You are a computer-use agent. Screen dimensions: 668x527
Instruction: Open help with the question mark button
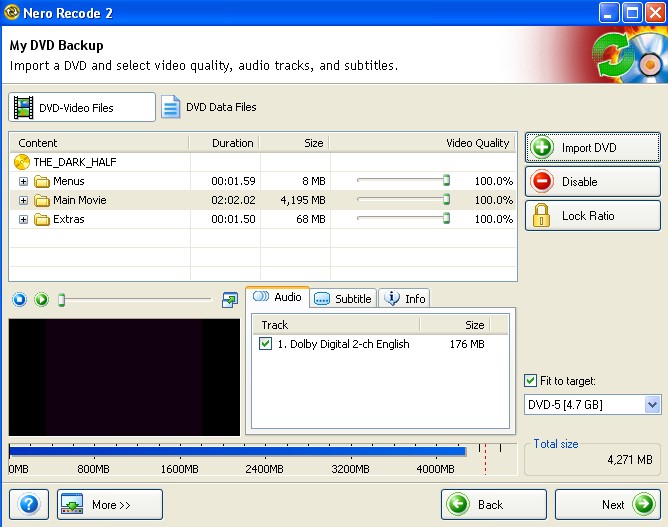[x=29, y=504]
